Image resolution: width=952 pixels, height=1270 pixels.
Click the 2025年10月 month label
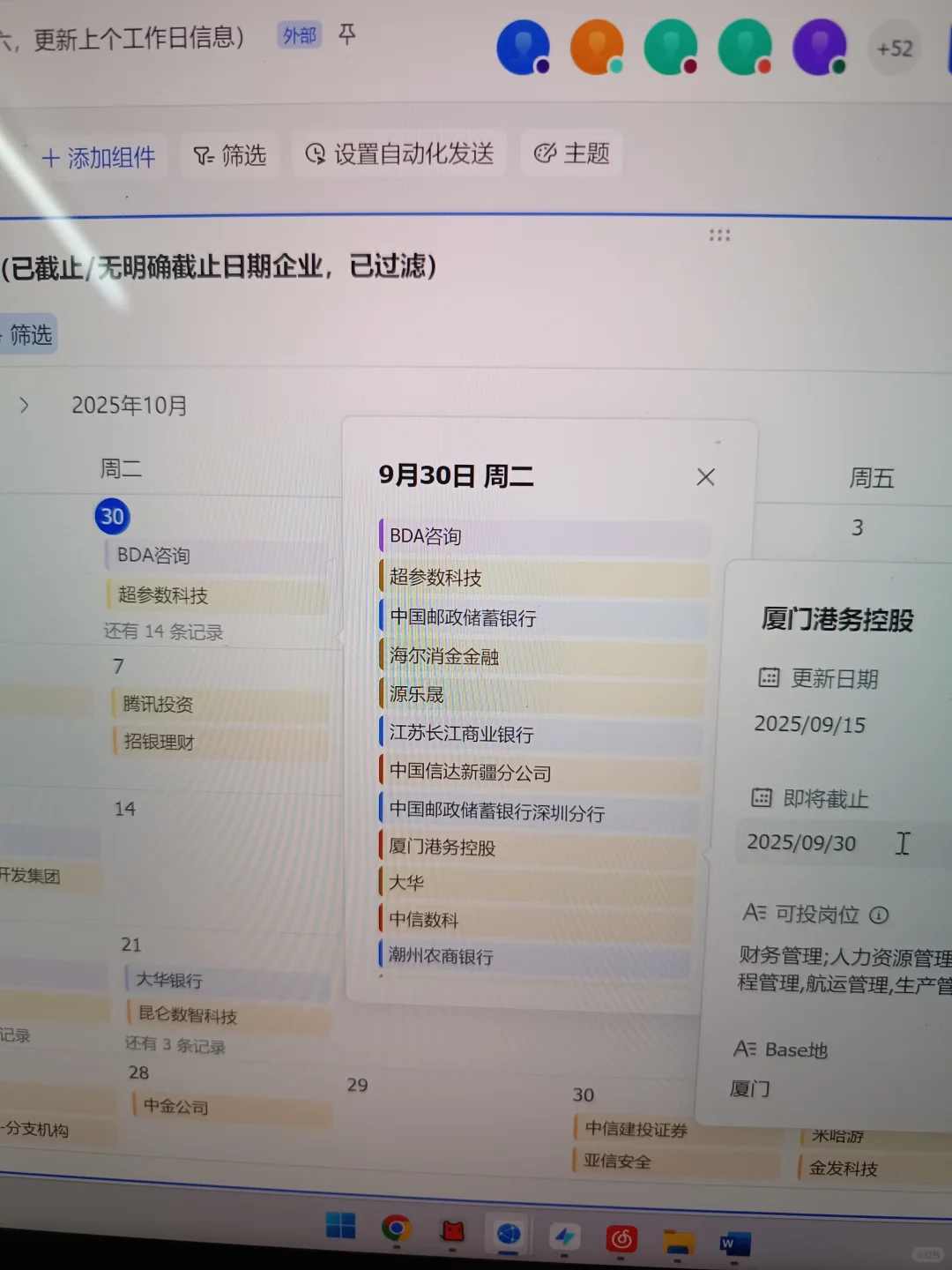[x=130, y=406]
